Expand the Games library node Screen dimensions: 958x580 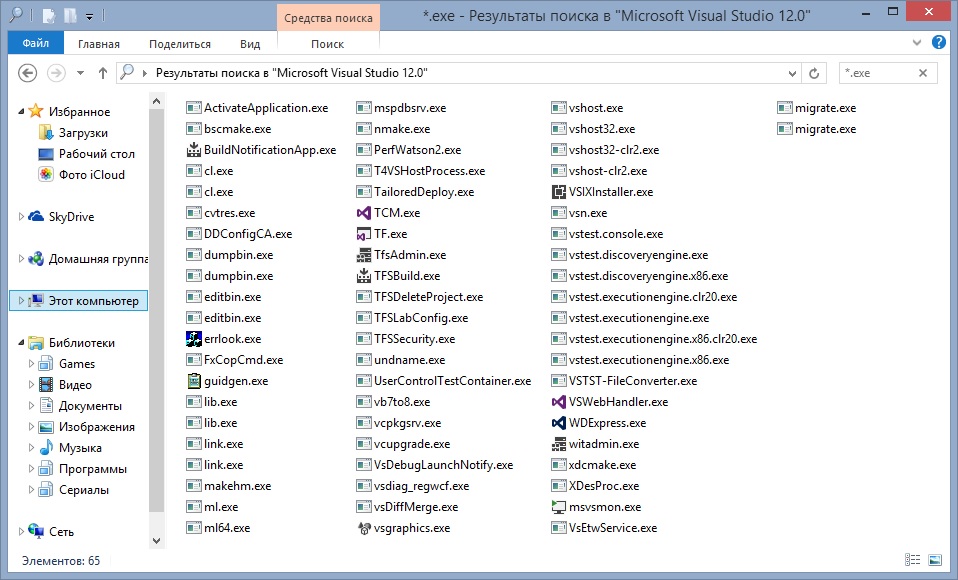point(31,364)
